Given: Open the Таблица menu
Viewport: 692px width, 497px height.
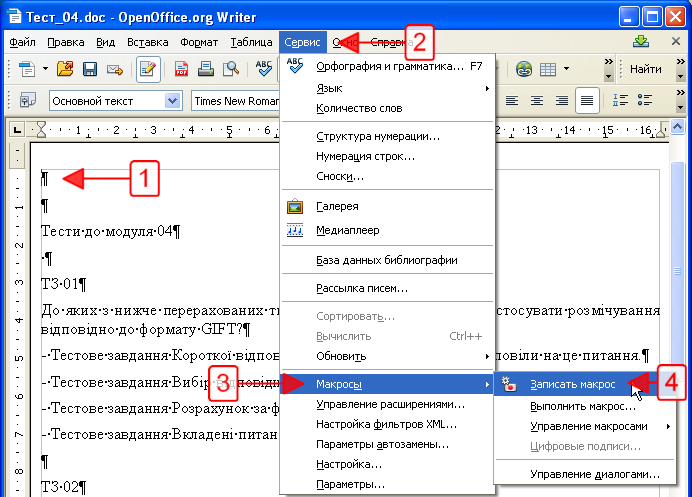Looking at the screenshot, I should (x=252, y=42).
